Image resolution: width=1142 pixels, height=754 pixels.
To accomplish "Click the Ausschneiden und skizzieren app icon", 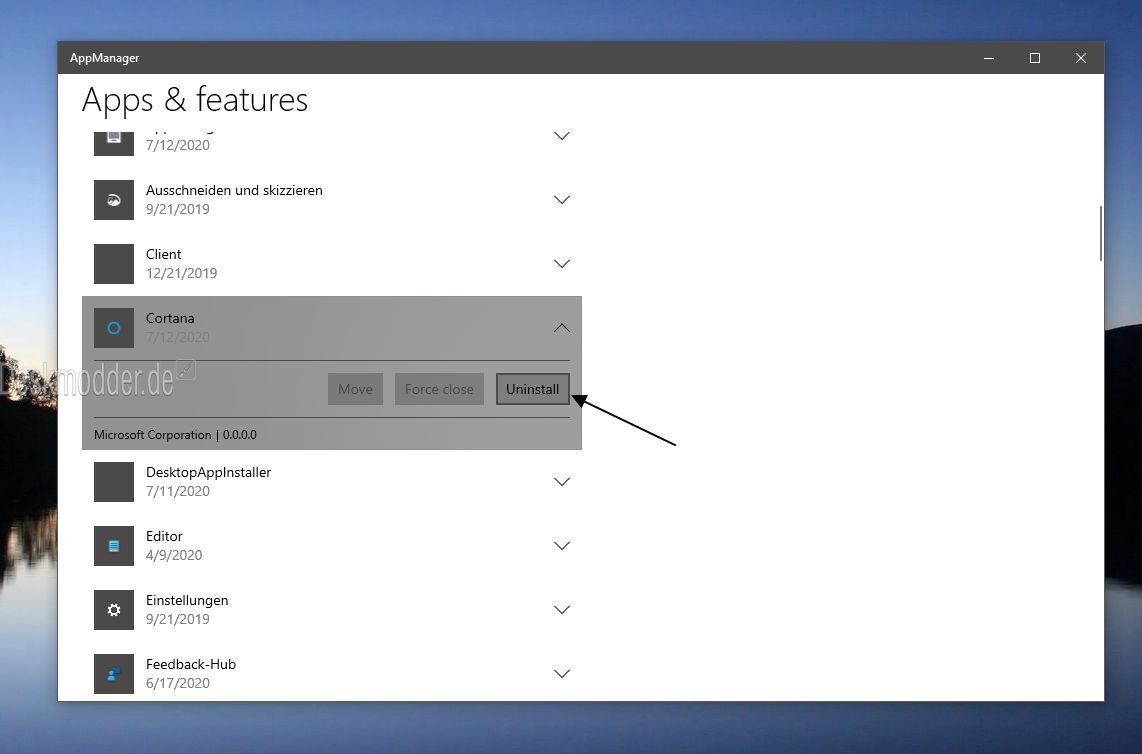I will (x=114, y=200).
